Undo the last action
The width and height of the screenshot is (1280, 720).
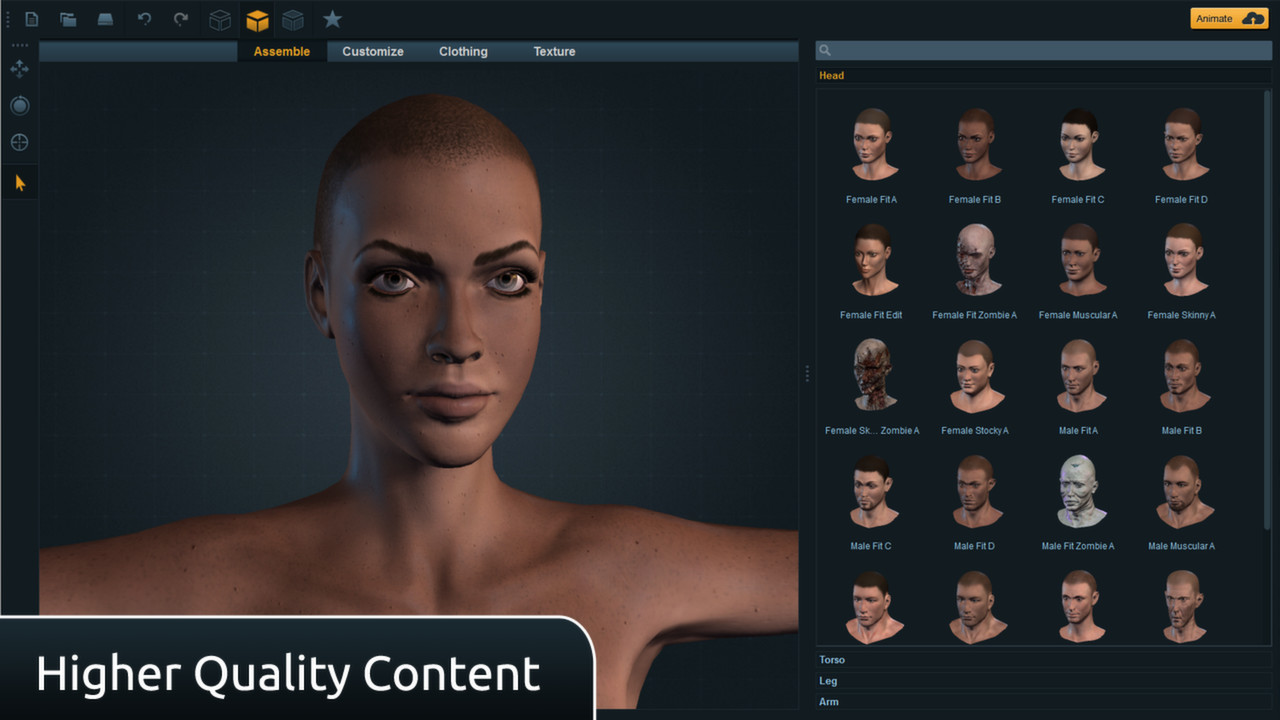(x=143, y=18)
